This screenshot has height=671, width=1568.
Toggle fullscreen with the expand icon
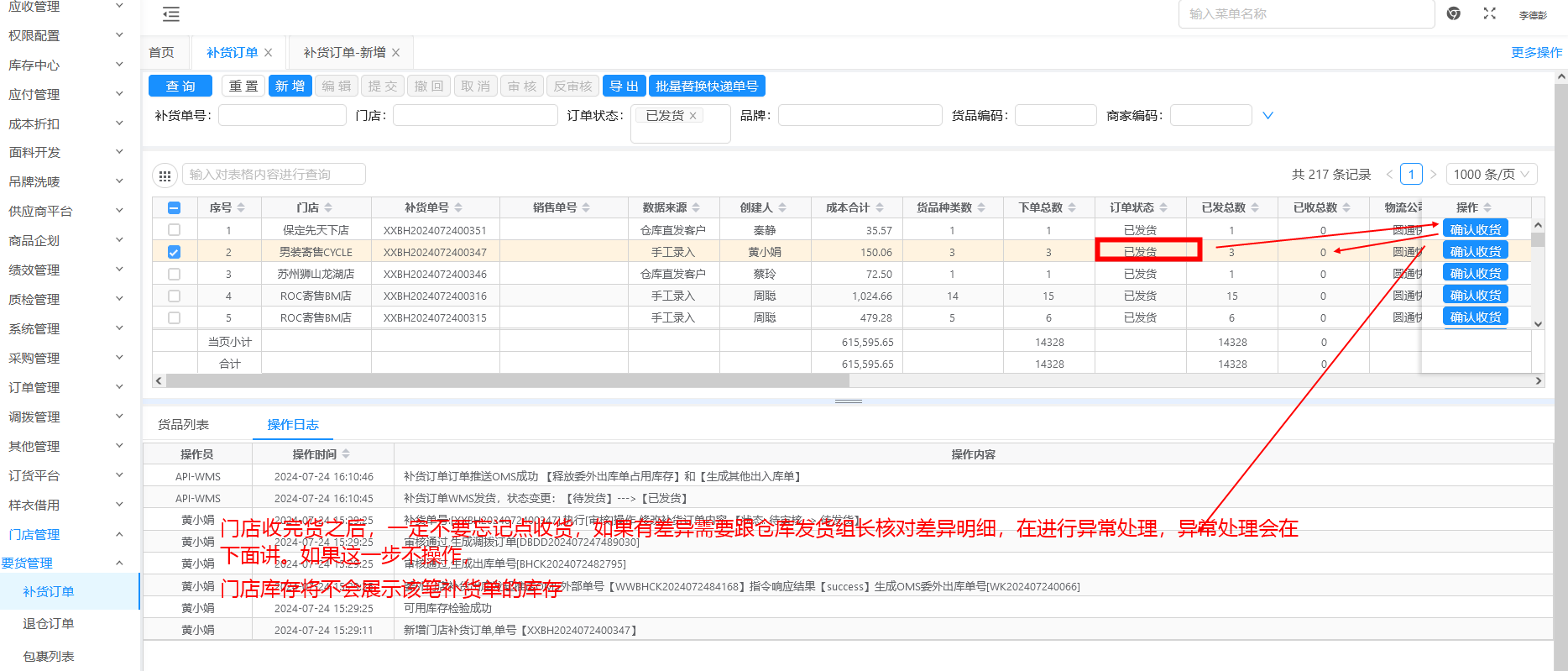point(1490,13)
